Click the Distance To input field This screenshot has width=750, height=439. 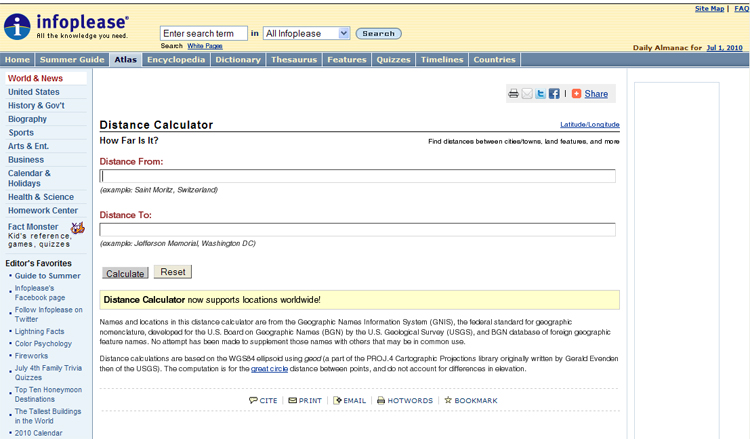click(357, 230)
